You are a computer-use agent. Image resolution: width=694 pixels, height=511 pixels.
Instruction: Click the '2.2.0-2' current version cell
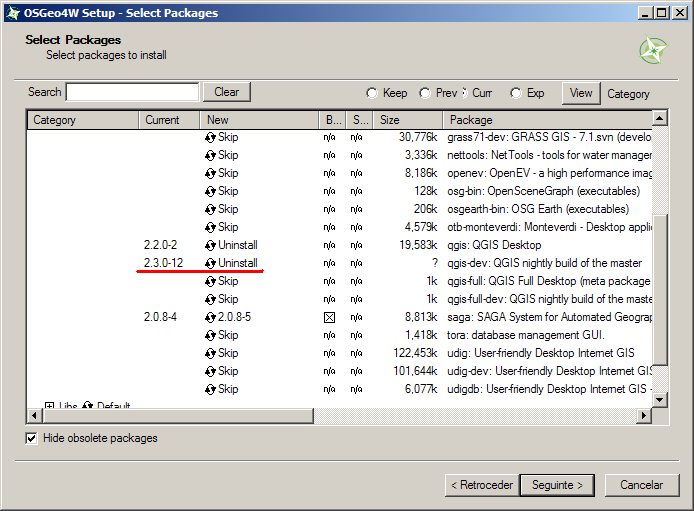(x=160, y=245)
